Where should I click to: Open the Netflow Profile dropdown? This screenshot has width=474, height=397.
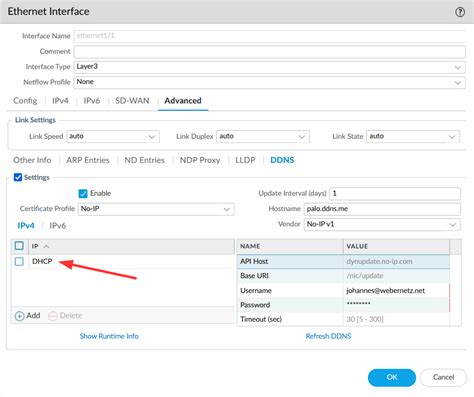point(269,82)
